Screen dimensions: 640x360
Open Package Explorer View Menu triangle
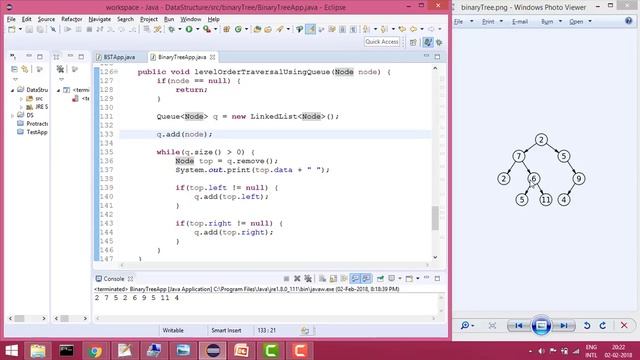pos(15,79)
